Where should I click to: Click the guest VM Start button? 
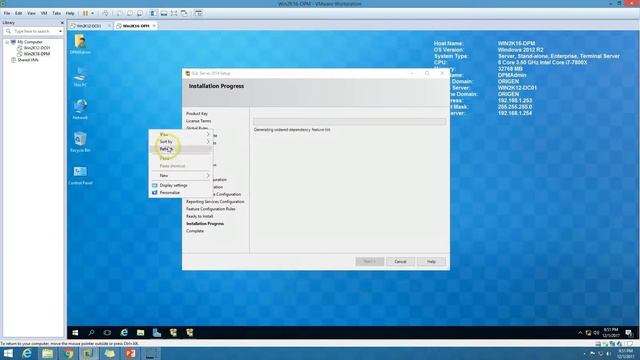(75, 333)
